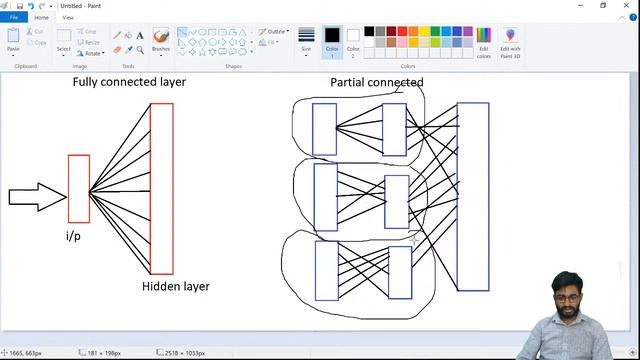The height and width of the screenshot is (360, 640).
Task: Switch to the View tab
Action: tap(68, 18)
